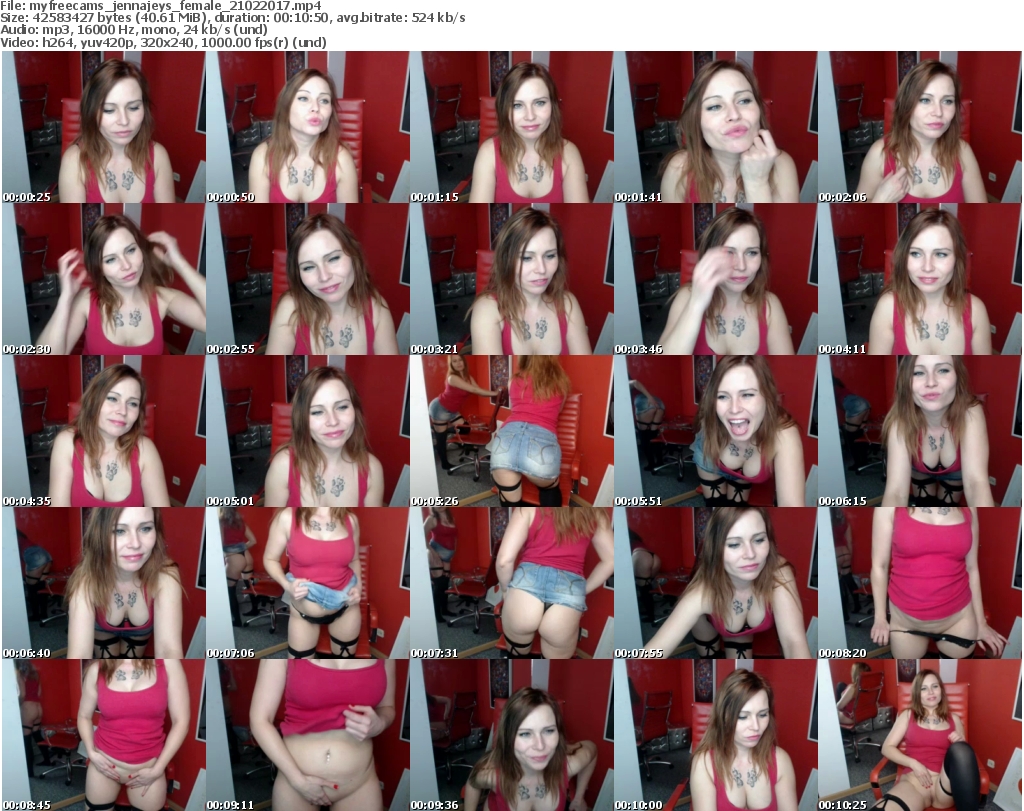Select the frame stamped 00:01:15

tap(511, 127)
